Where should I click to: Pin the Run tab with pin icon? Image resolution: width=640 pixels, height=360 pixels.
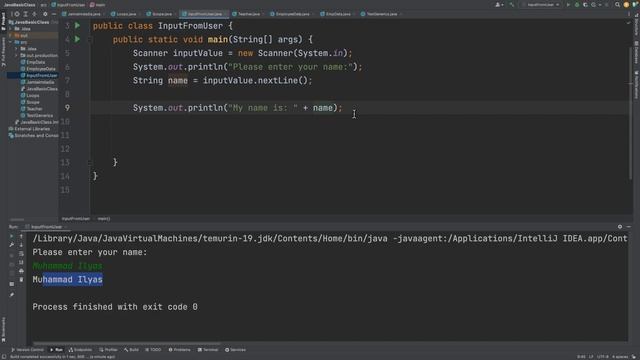(x=11, y=295)
